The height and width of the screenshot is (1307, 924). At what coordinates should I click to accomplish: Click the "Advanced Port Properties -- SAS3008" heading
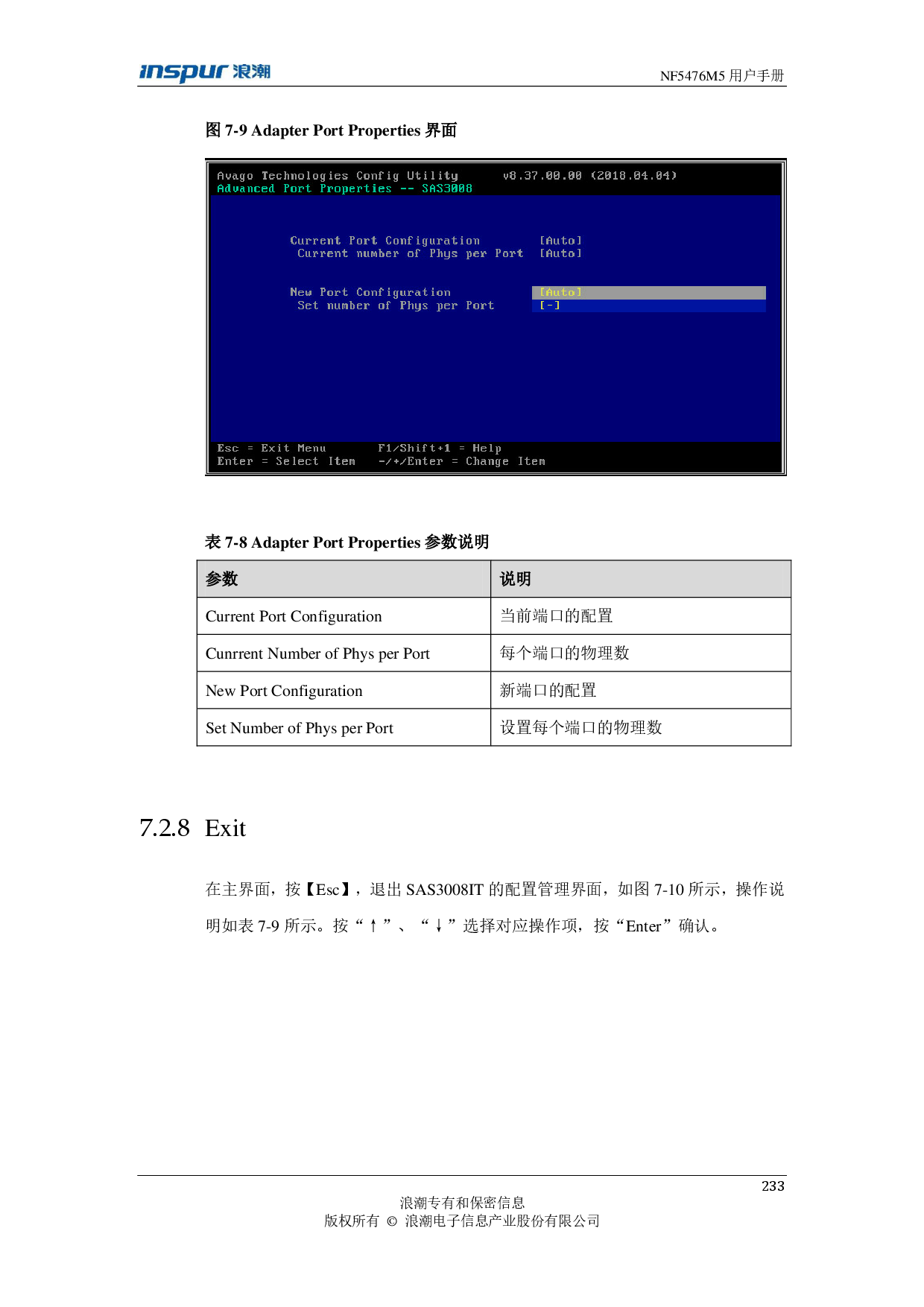(344, 189)
